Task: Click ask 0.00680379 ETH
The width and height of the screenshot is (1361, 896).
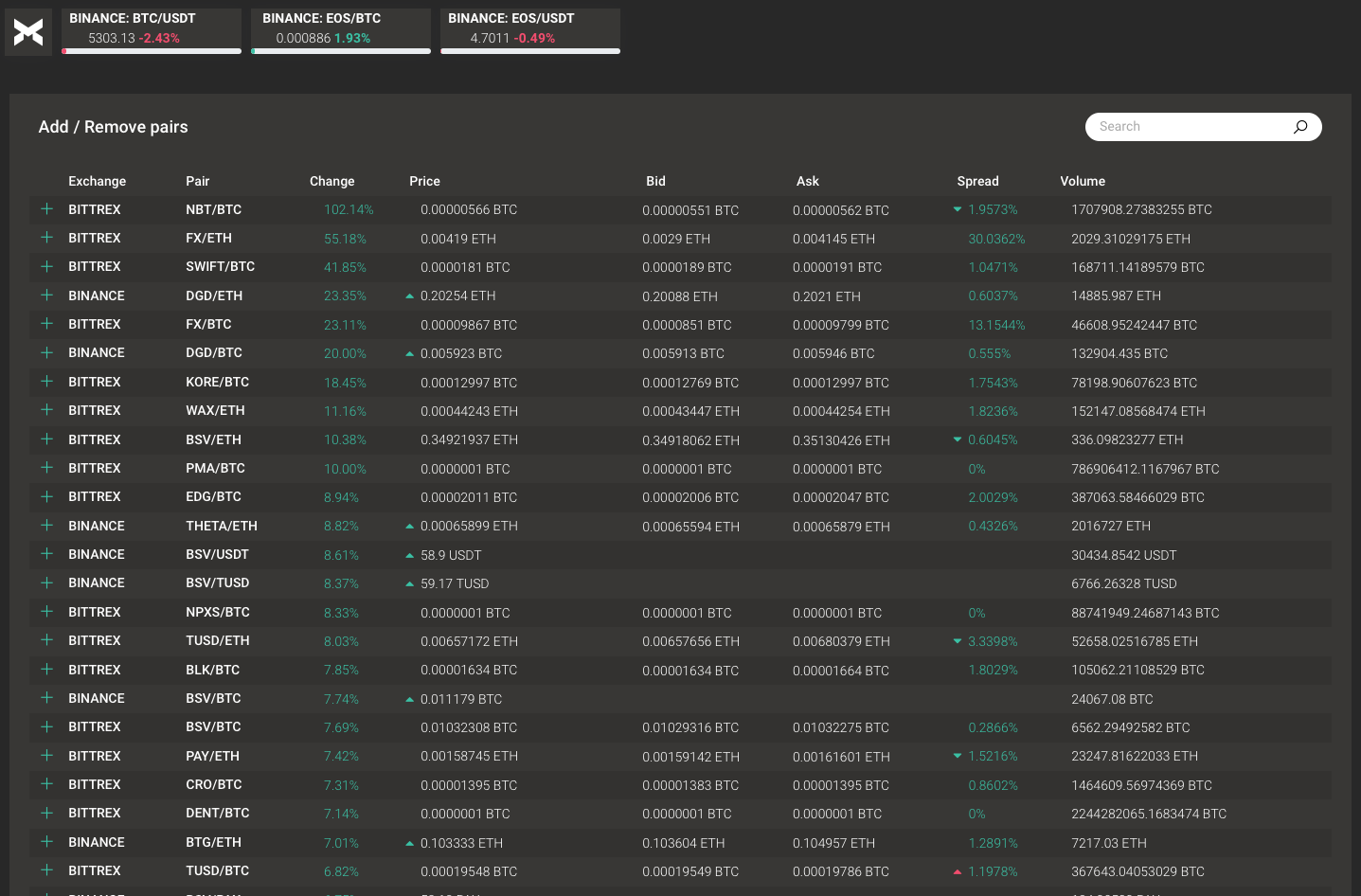Action: coord(841,641)
